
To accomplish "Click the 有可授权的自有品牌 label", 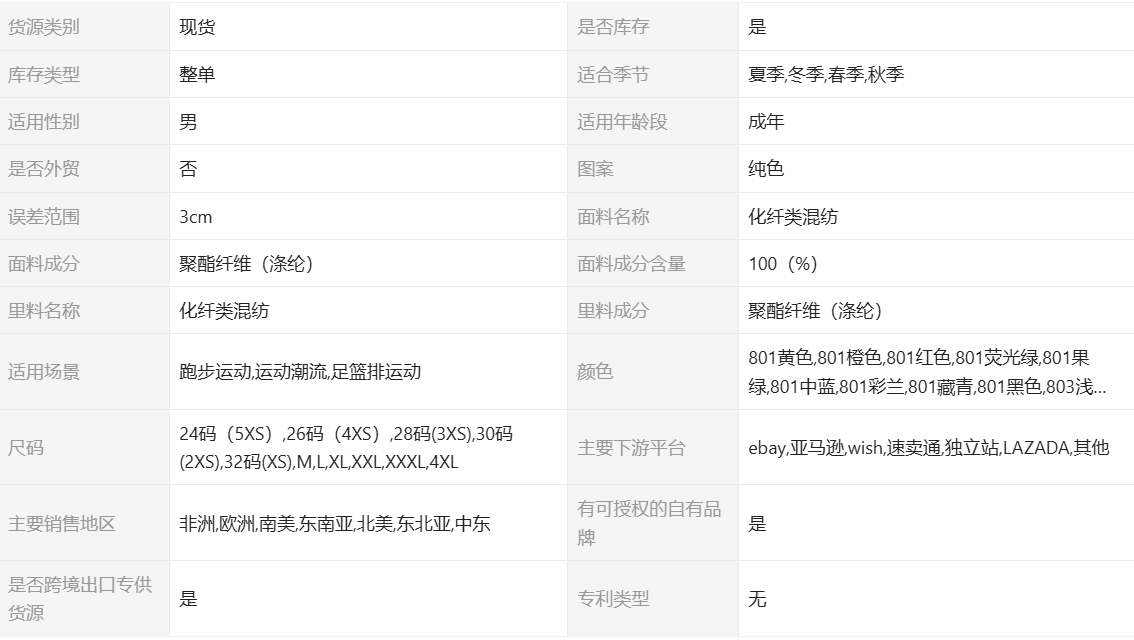I will click(x=649, y=523).
